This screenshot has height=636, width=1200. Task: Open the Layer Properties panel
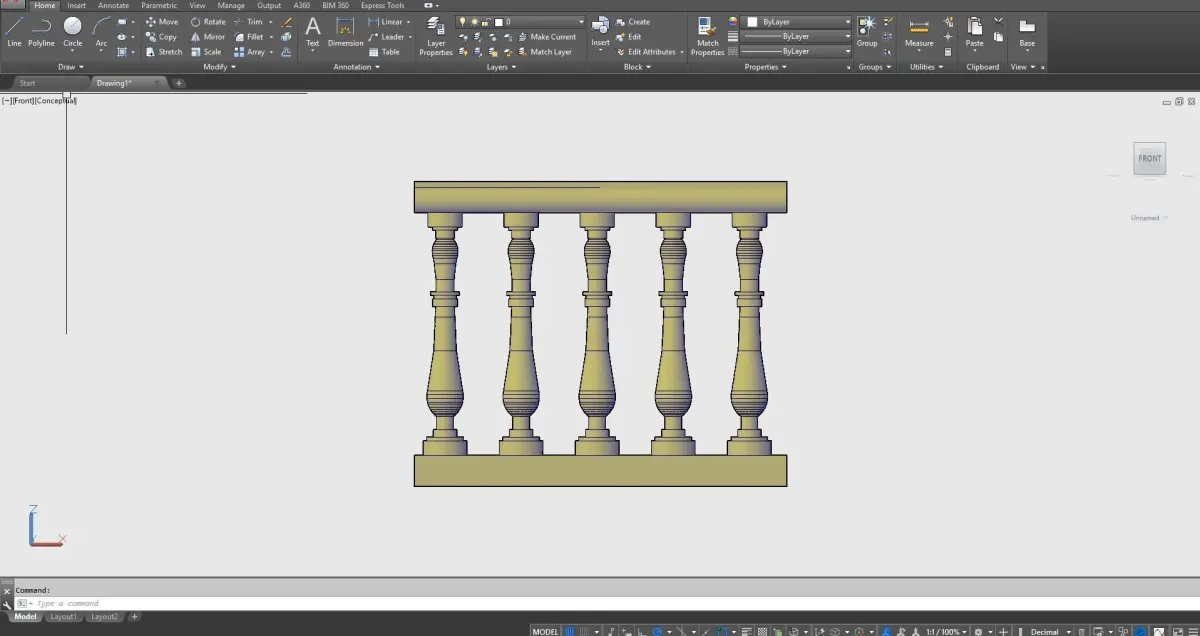click(x=436, y=35)
